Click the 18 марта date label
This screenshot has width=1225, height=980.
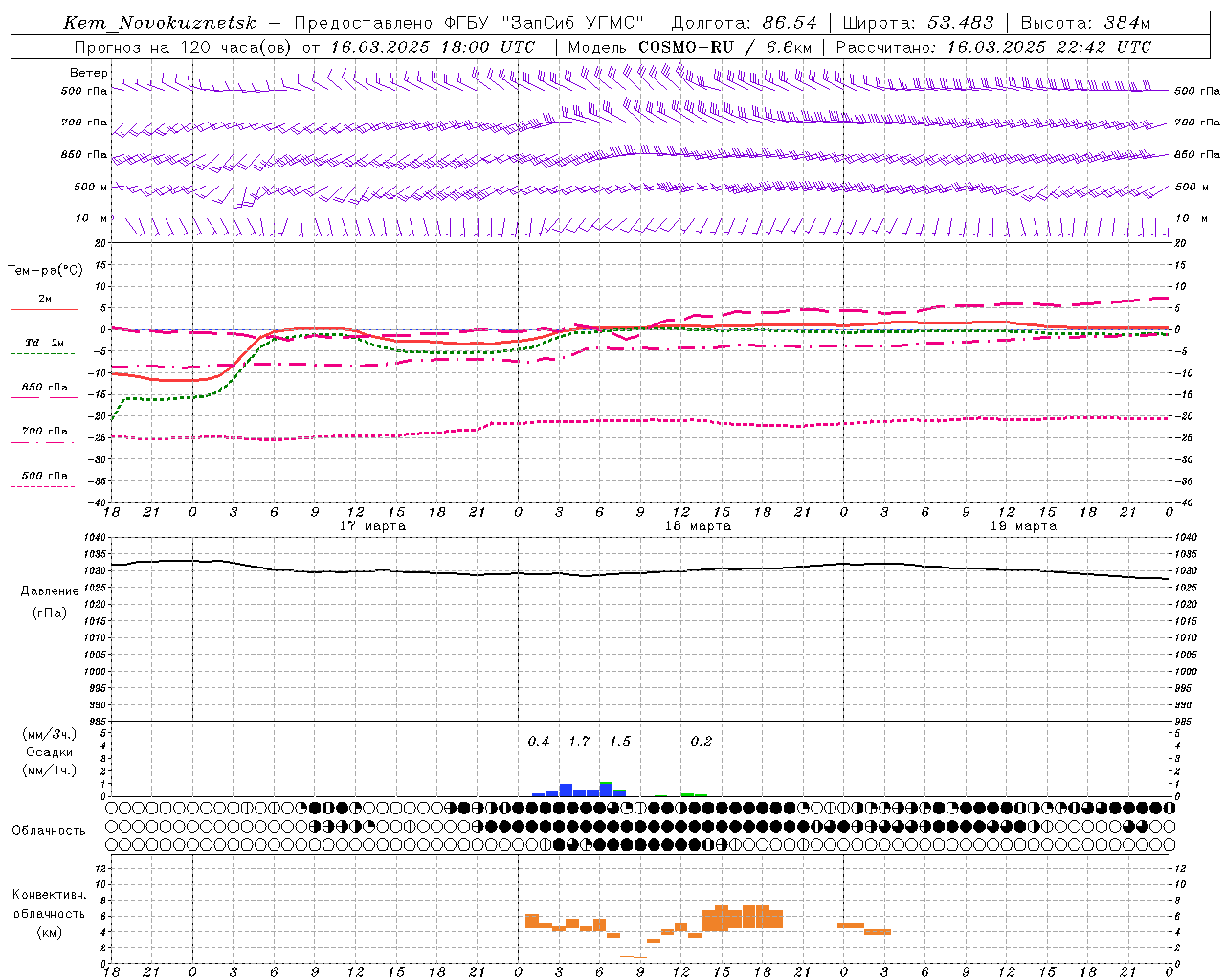[x=699, y=526]
